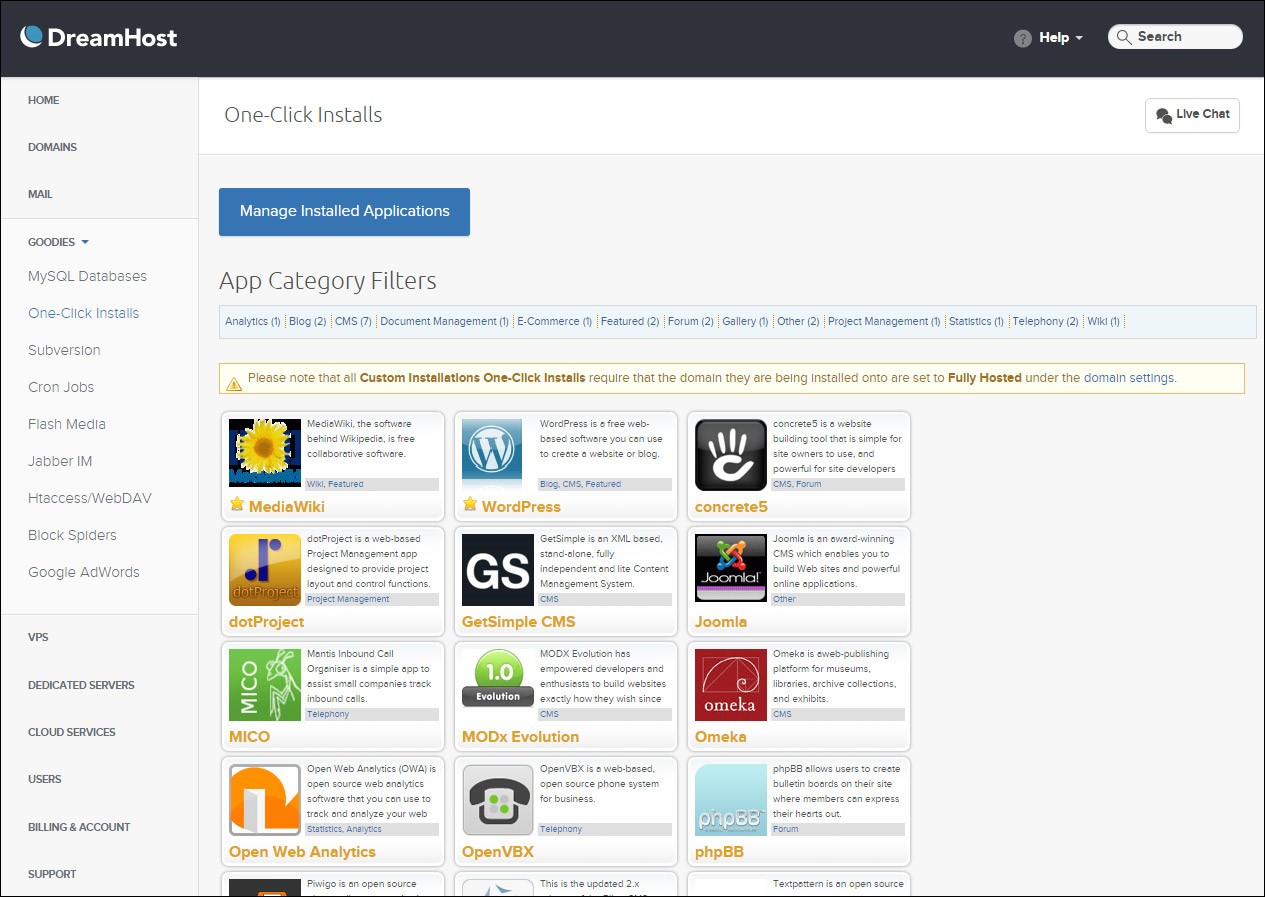Open the Subversion page
This screenshot has width=1265, height=897.
64,350
